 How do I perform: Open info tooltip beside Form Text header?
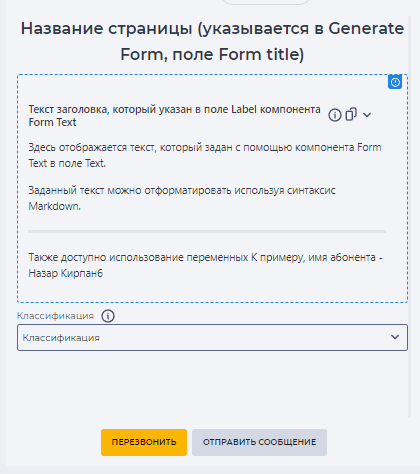click(335, 115)
